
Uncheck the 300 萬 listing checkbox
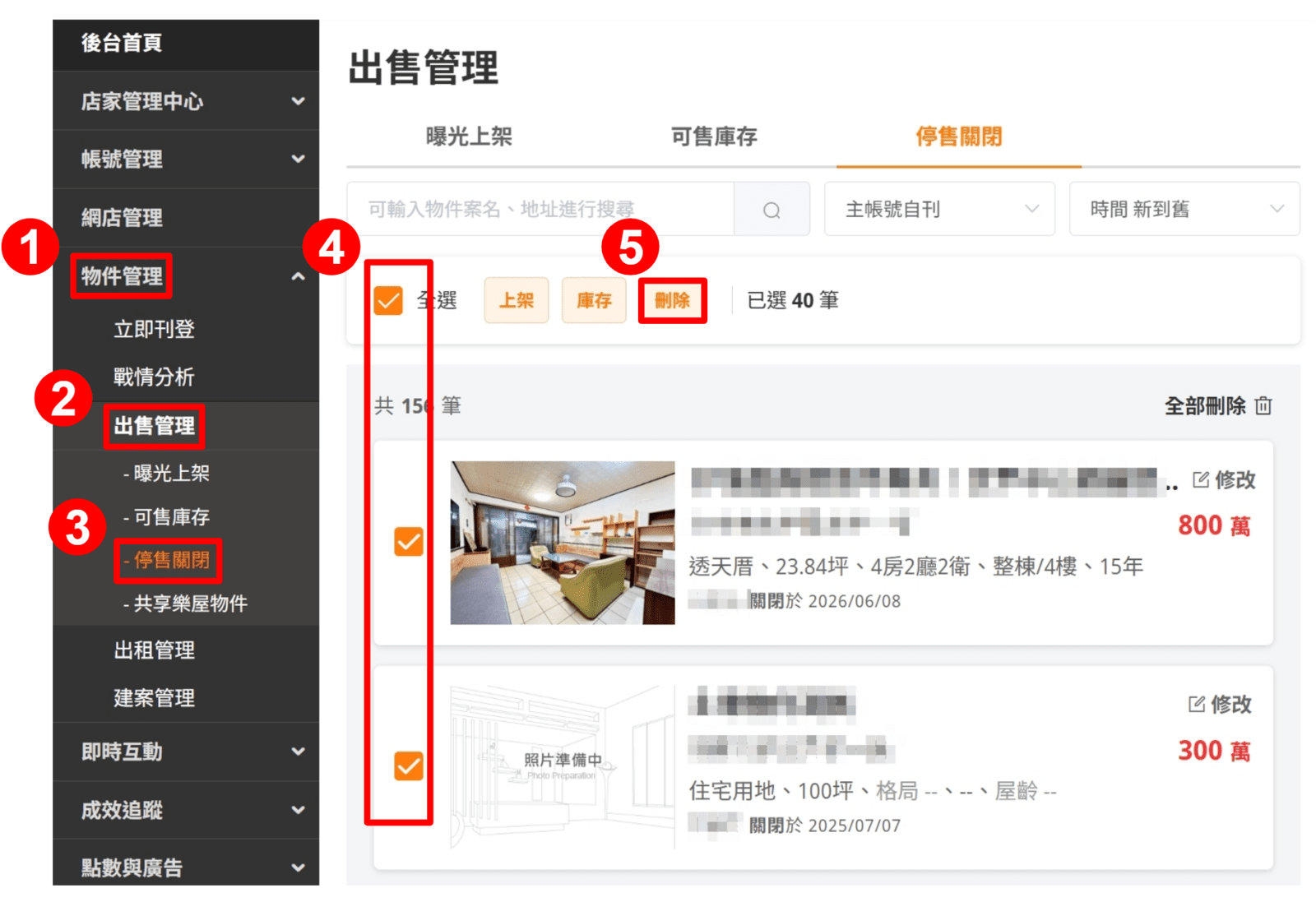(x=409, y=766)
